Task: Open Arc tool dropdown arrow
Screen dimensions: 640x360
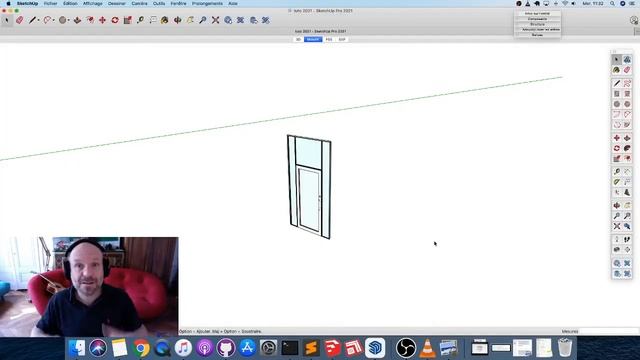Action: tap(53, 20)
